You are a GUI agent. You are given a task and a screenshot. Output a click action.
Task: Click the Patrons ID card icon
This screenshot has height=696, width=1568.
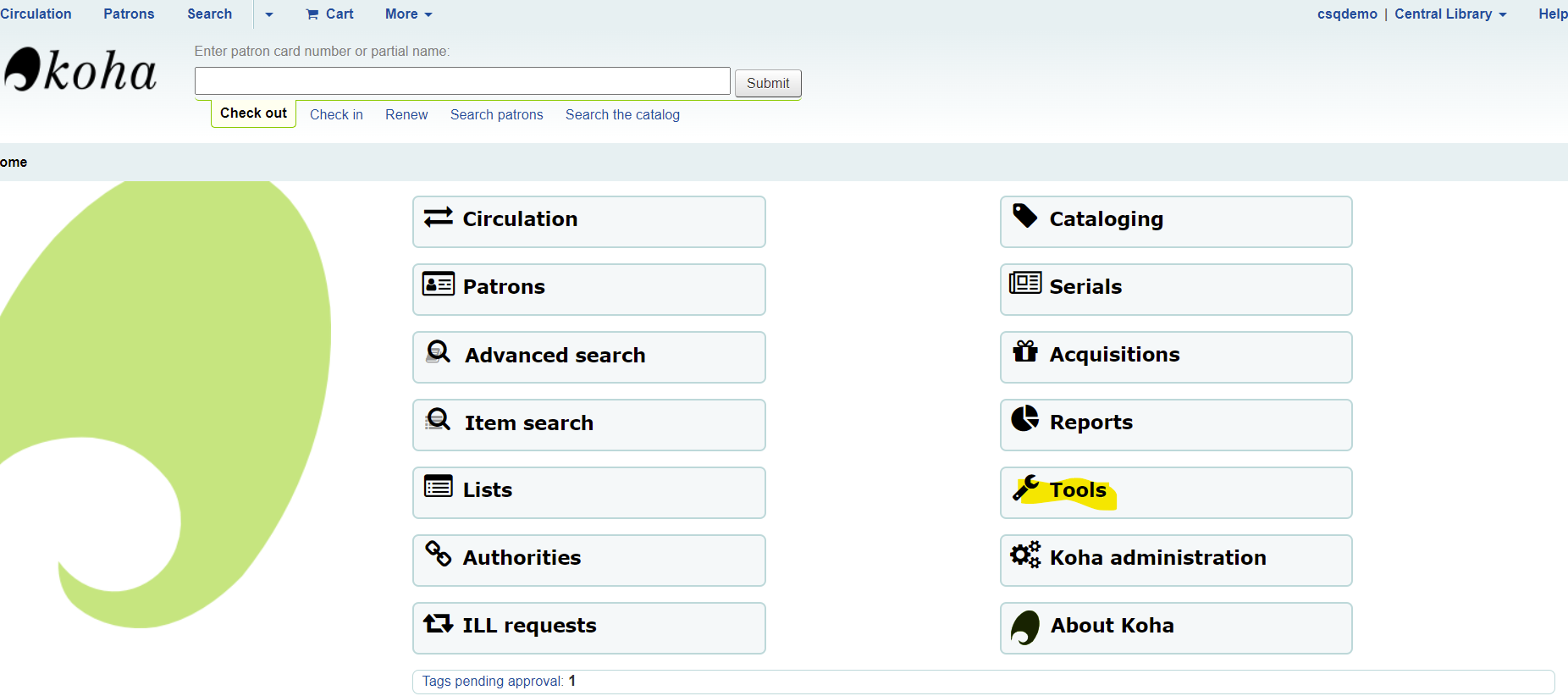point(438,284)
